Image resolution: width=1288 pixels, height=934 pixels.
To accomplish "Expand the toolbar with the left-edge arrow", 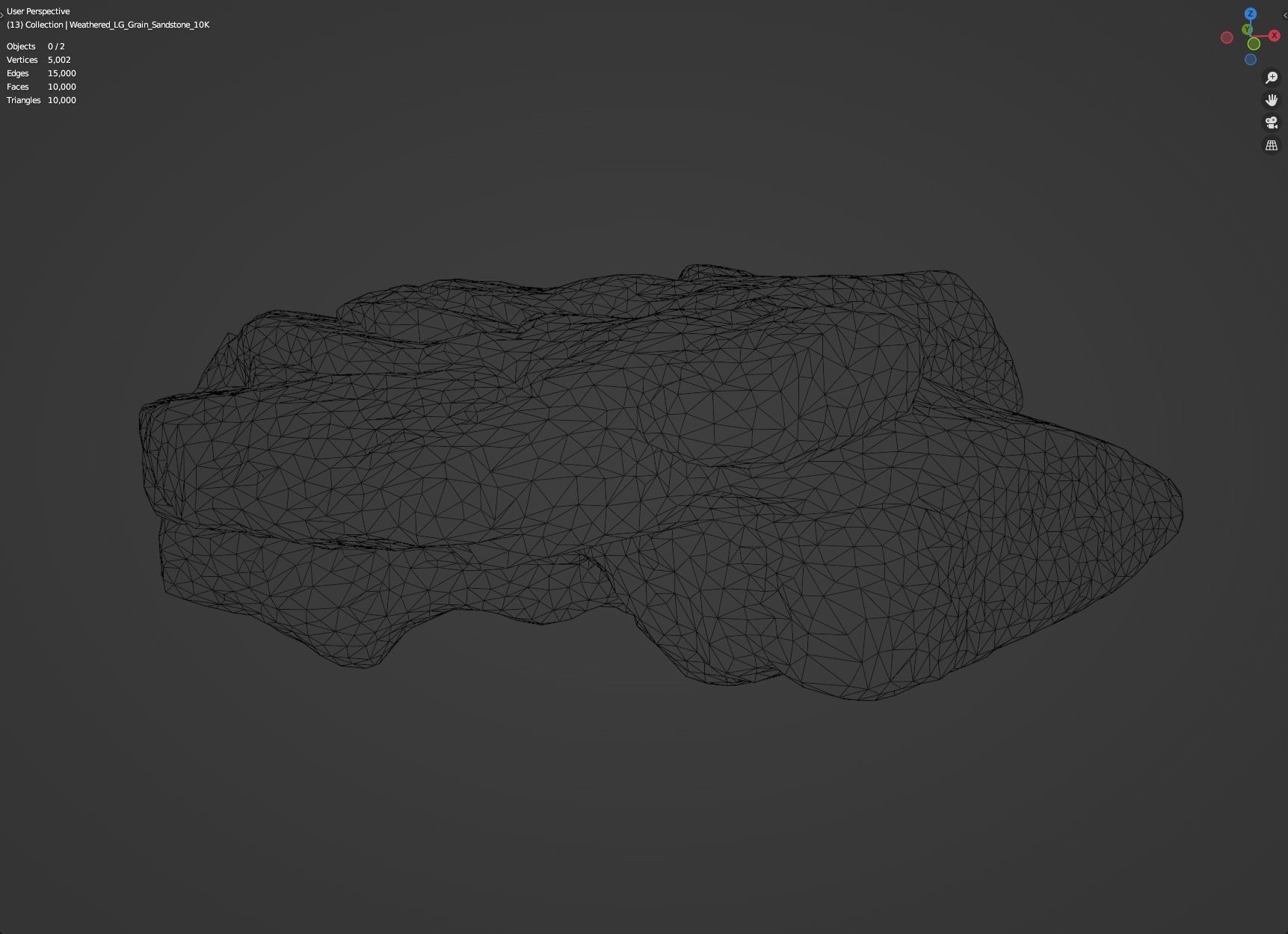I will click(x=2, y=15).
